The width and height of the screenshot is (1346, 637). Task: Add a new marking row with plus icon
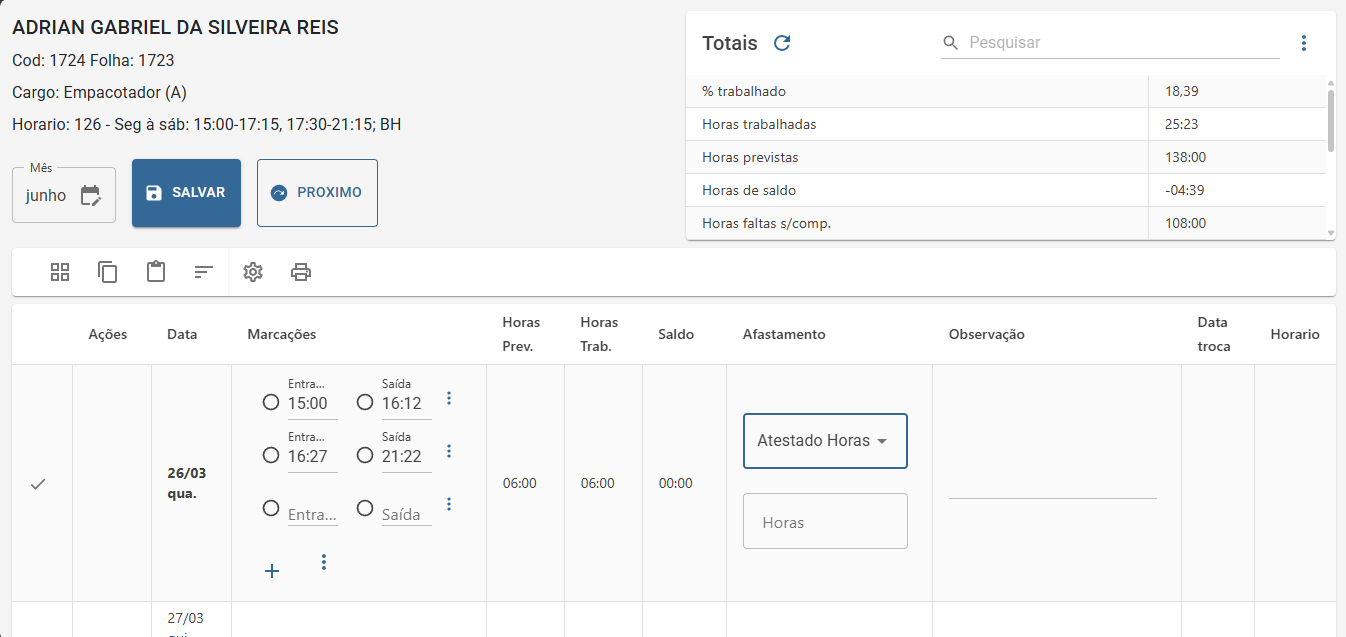[272, 571]
